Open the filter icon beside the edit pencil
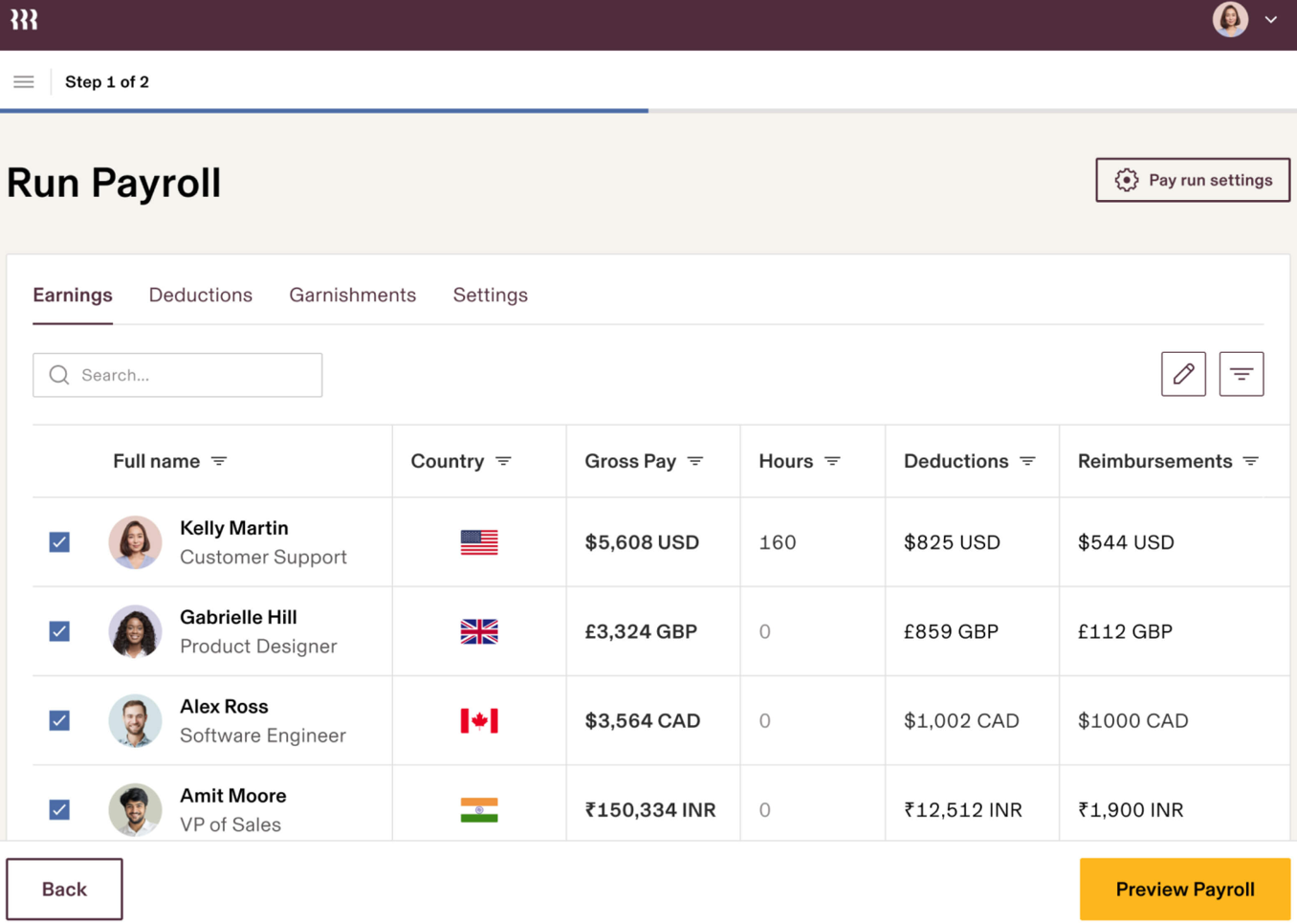Viewport: 1297px width, 924px height. (1241, 373)
